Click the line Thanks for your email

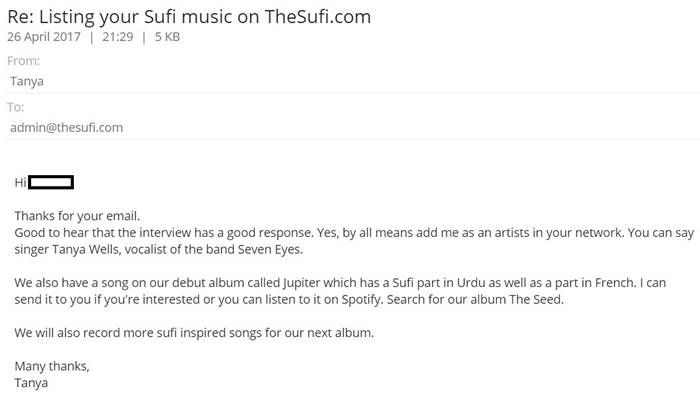coord(77,216)
